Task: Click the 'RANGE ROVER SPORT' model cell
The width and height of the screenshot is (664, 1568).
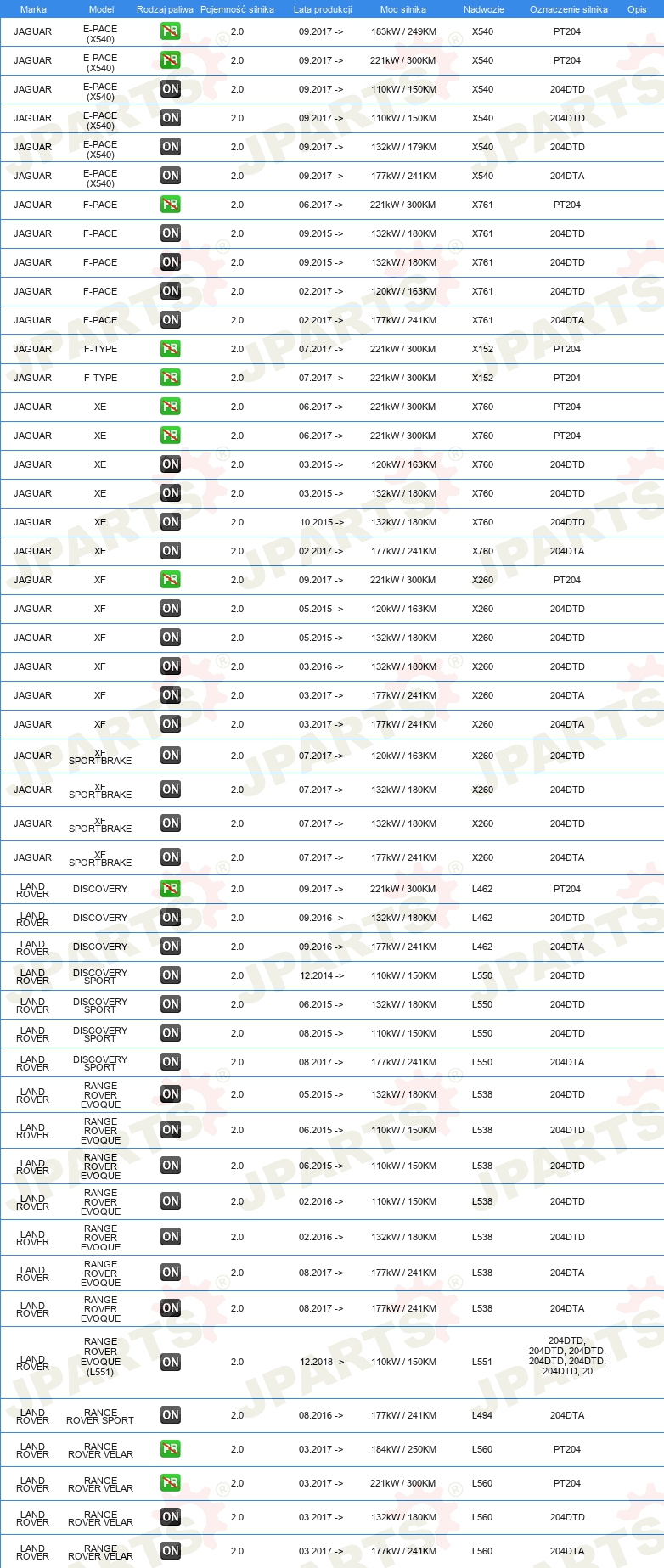Action: (x=100, y=1416)
